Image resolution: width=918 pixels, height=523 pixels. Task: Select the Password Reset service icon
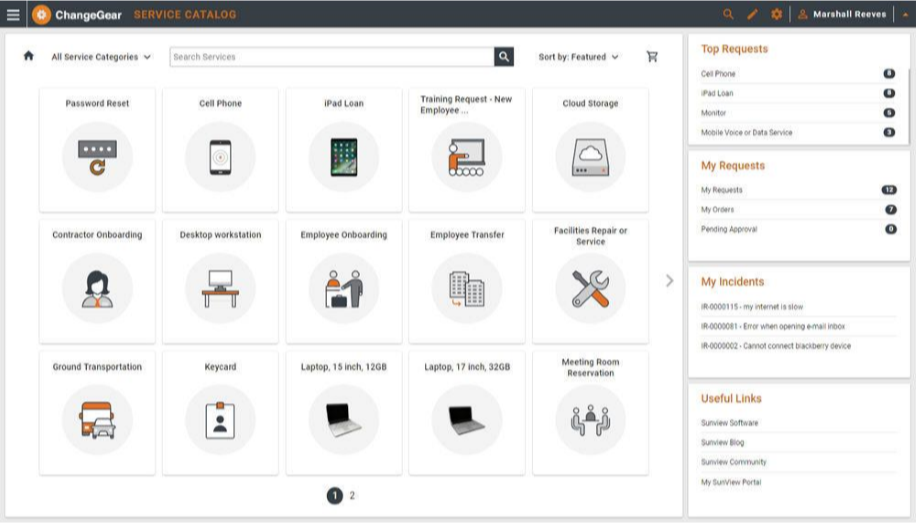point(97,157)
